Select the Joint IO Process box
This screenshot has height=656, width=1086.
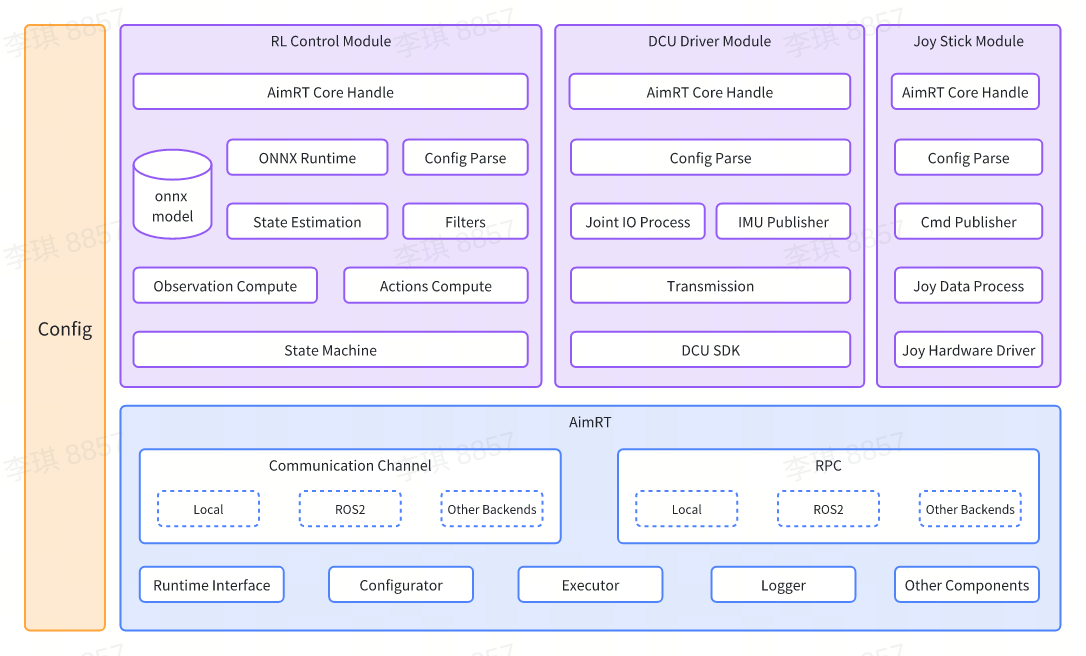[x=638, y=222]
